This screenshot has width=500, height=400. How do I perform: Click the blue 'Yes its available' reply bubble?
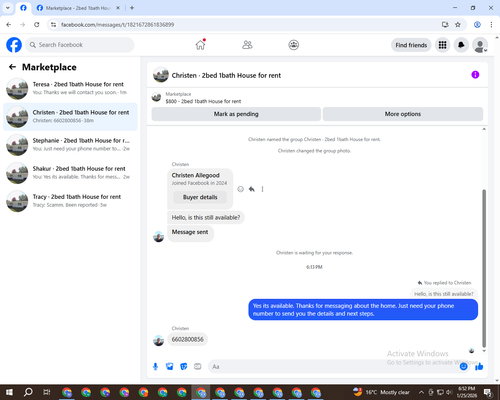[363, 310]
